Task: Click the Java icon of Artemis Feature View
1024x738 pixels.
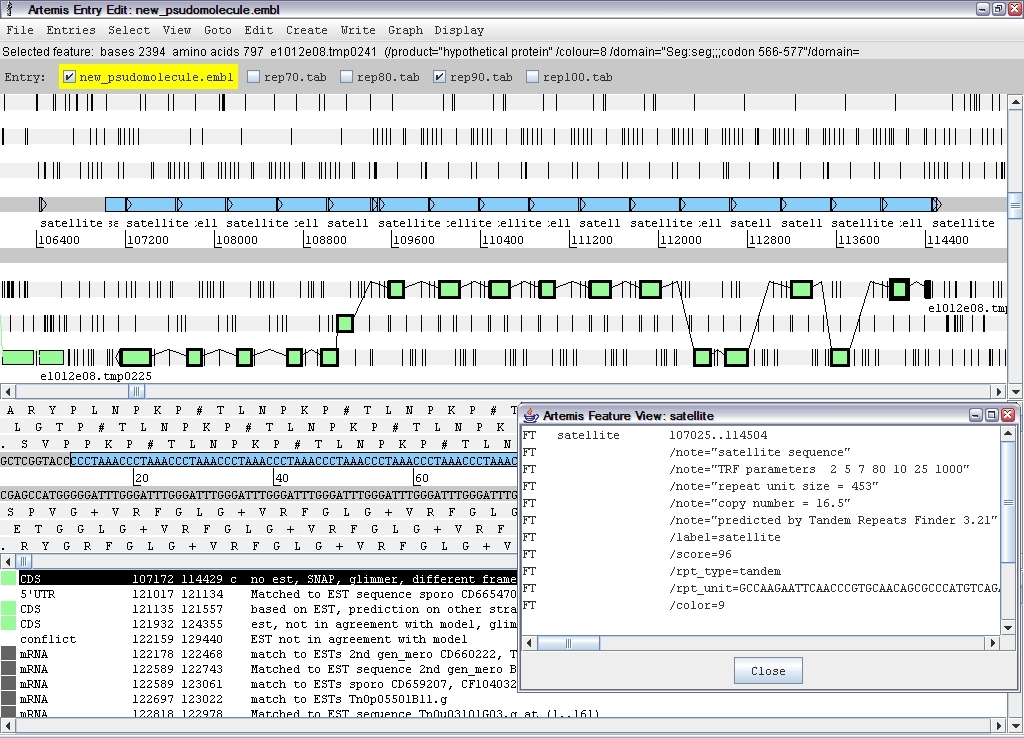Action: coord(531,415)
